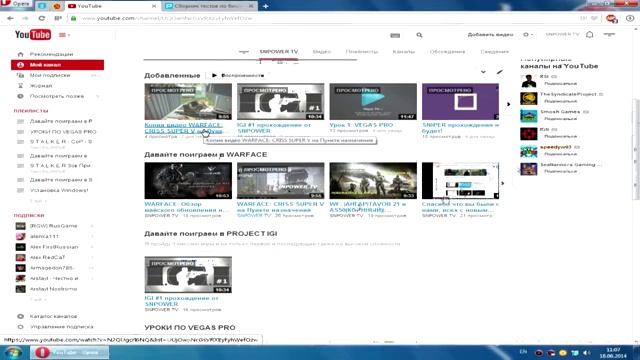The image size is (640, 360).
Task: Open Channel catalog link in sidebar
Action: pos(53,316)
